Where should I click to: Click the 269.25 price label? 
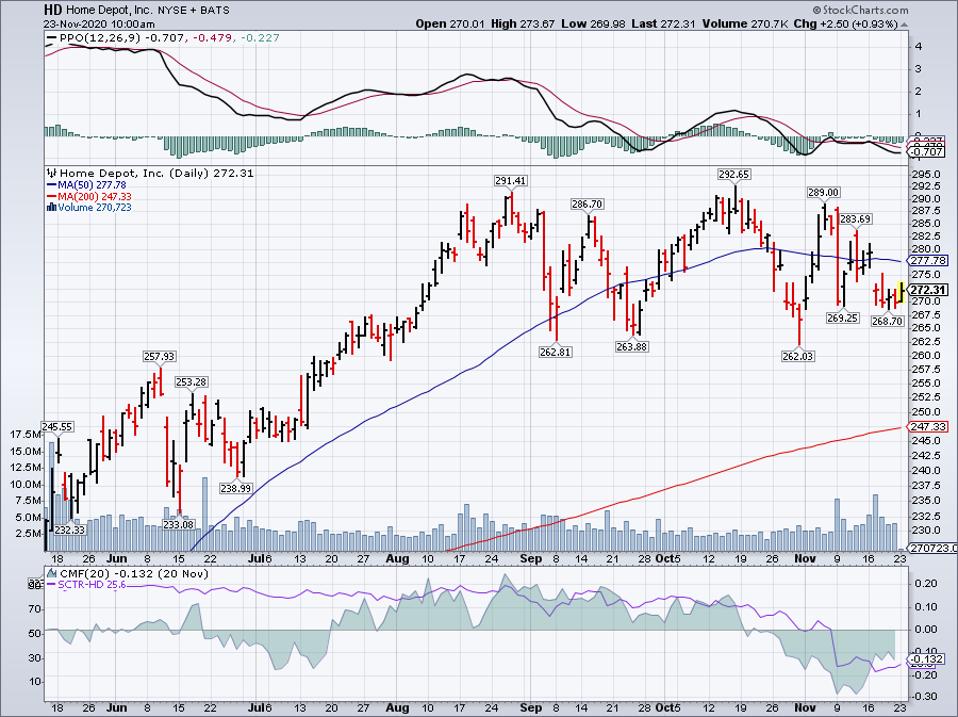(843, 318)
